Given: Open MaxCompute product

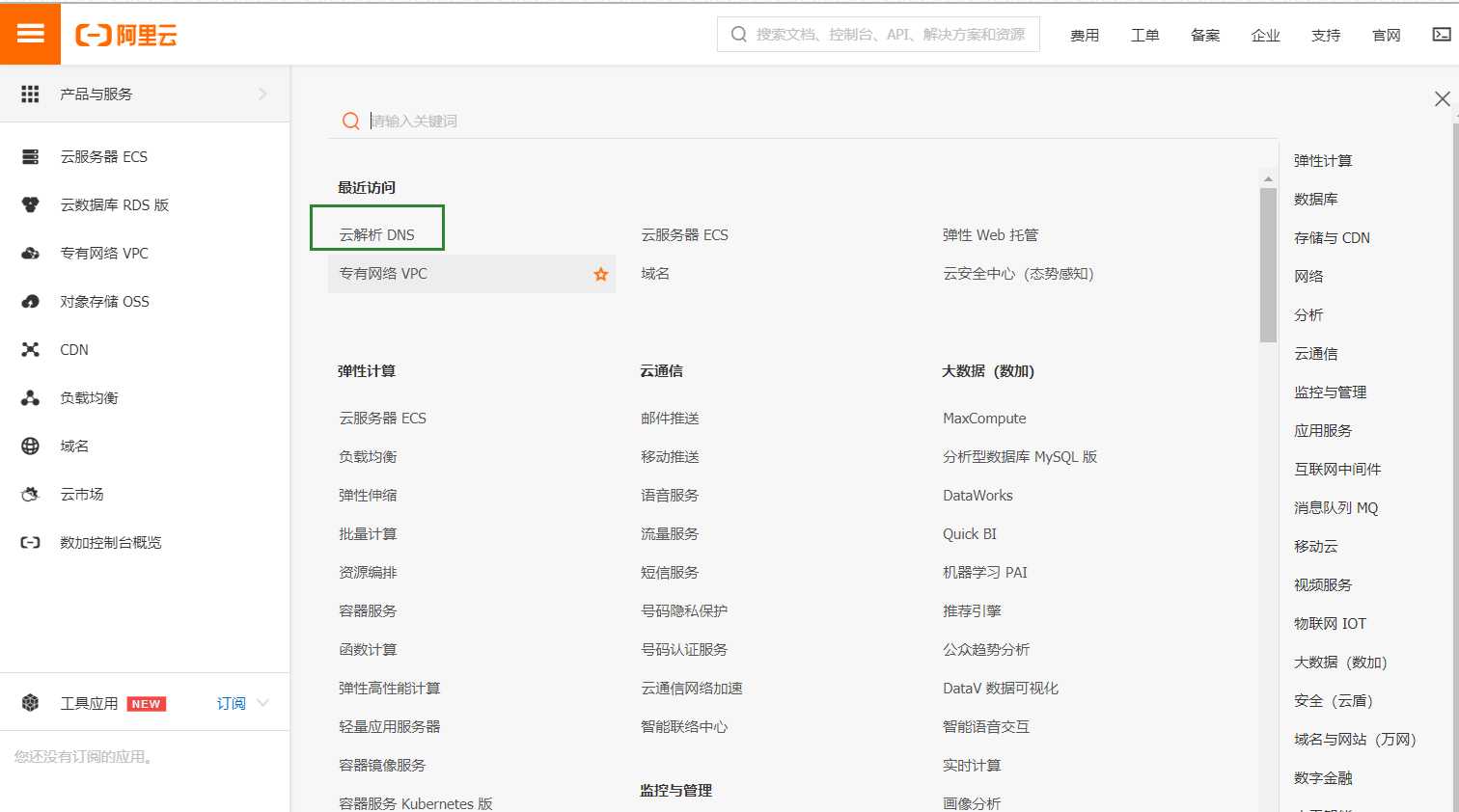Looking at the screenshot, I should coord(984,418).
